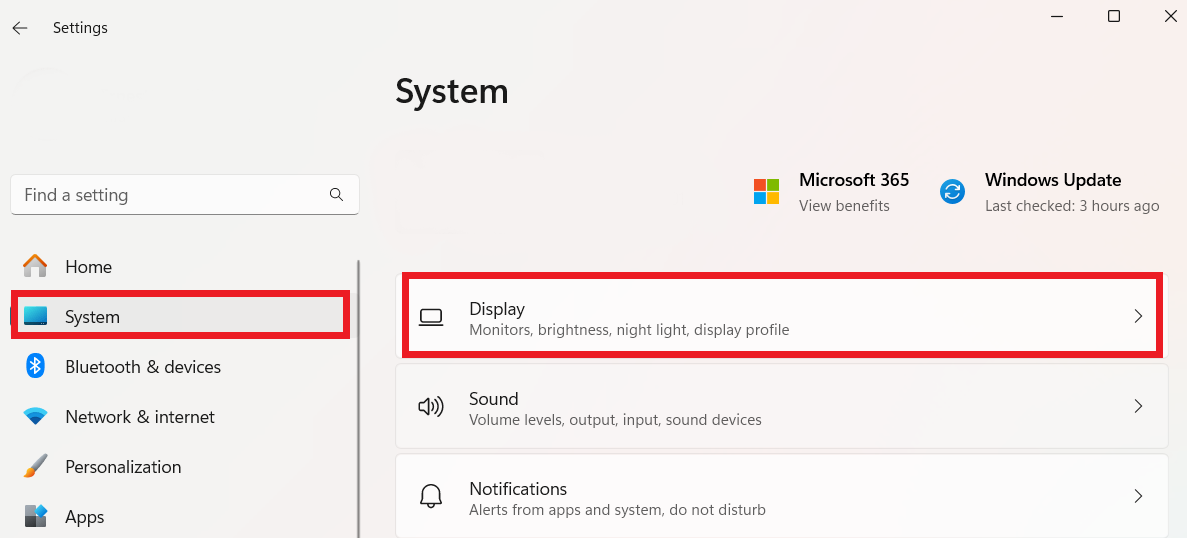
Task: Select the System label in the sidebar
Action: pyautogui.click(x=92, y=317)
